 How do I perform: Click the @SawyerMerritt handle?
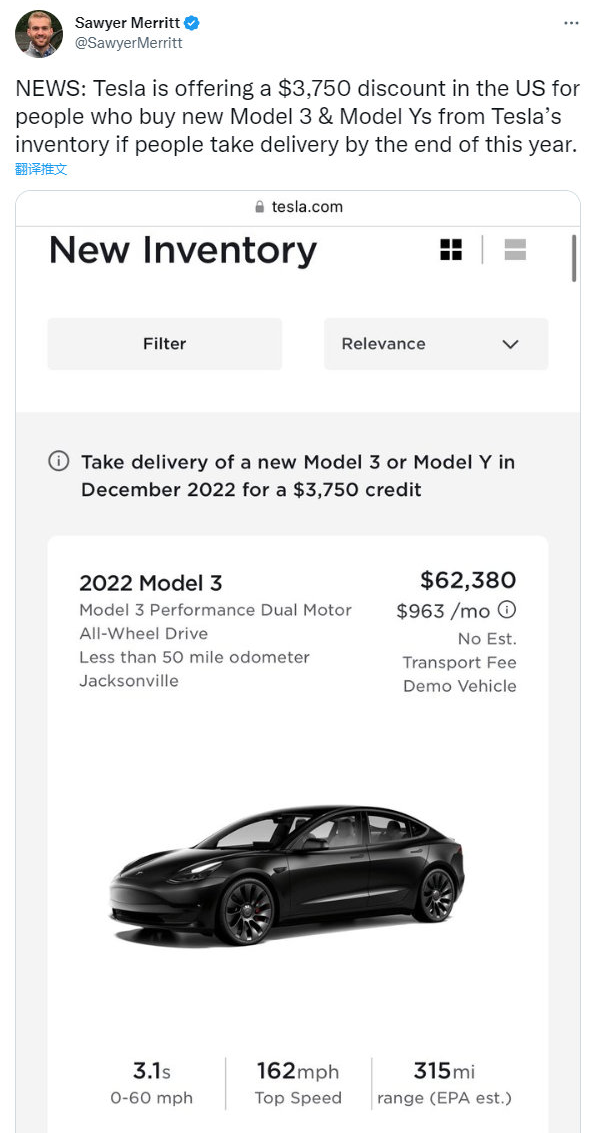tap(129, 43)
